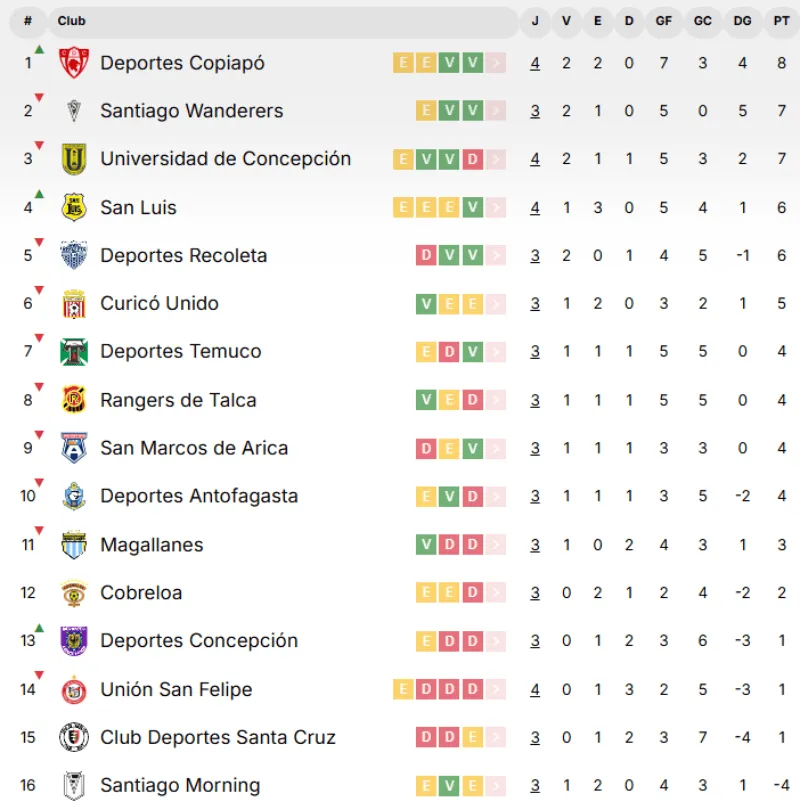Click the Rangers de Talca badge
Screen dimensions: 800x810
click(x=74, y=400)
